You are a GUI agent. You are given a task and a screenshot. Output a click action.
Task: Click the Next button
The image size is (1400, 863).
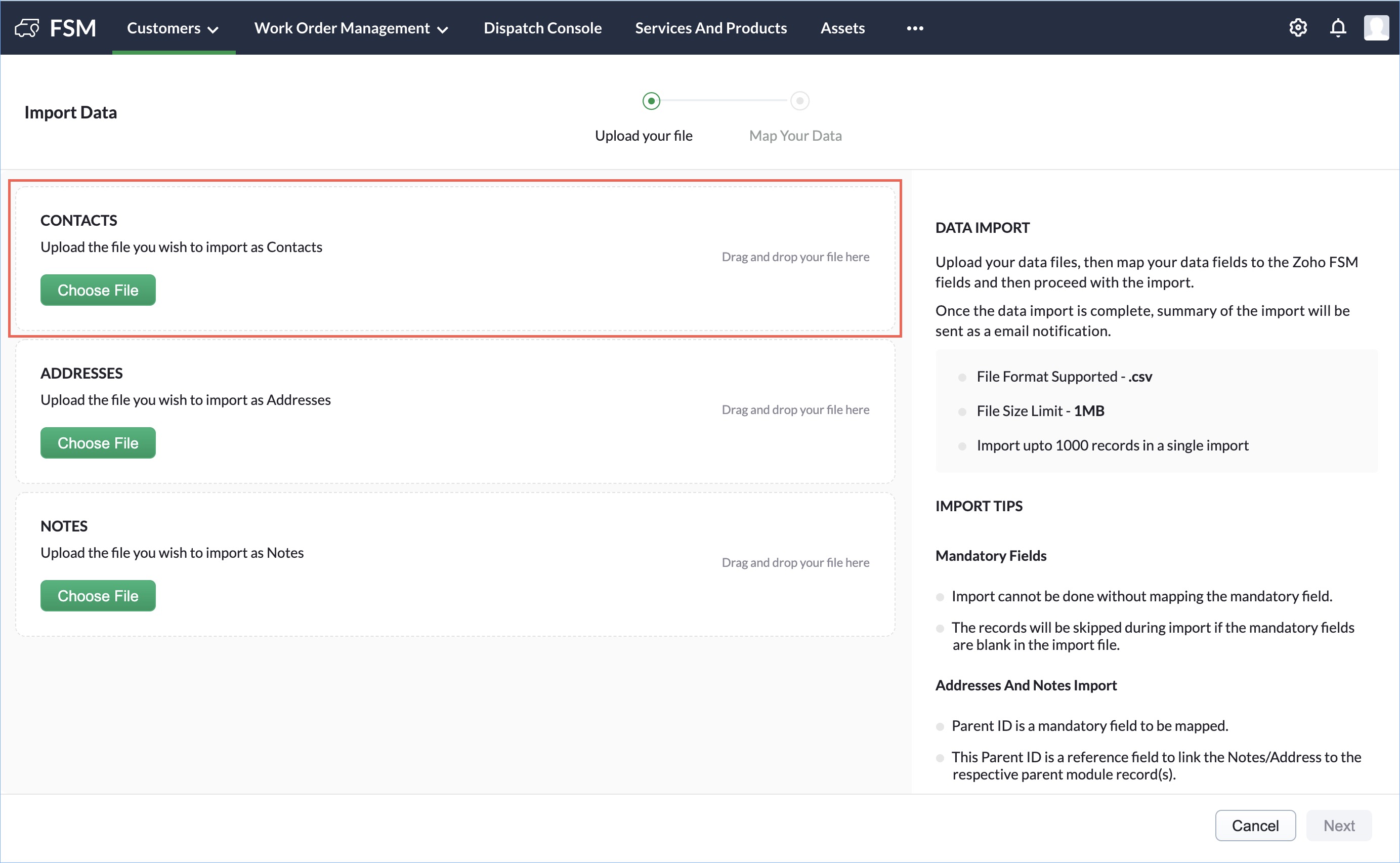tap(1338, 826)
